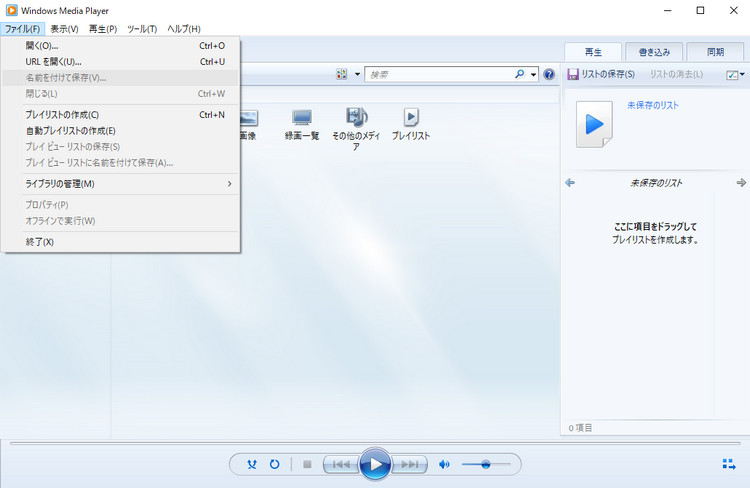Click the large playlist thumbnail
The width and height of the screenshot is (750, 488).
click(594, 124)
